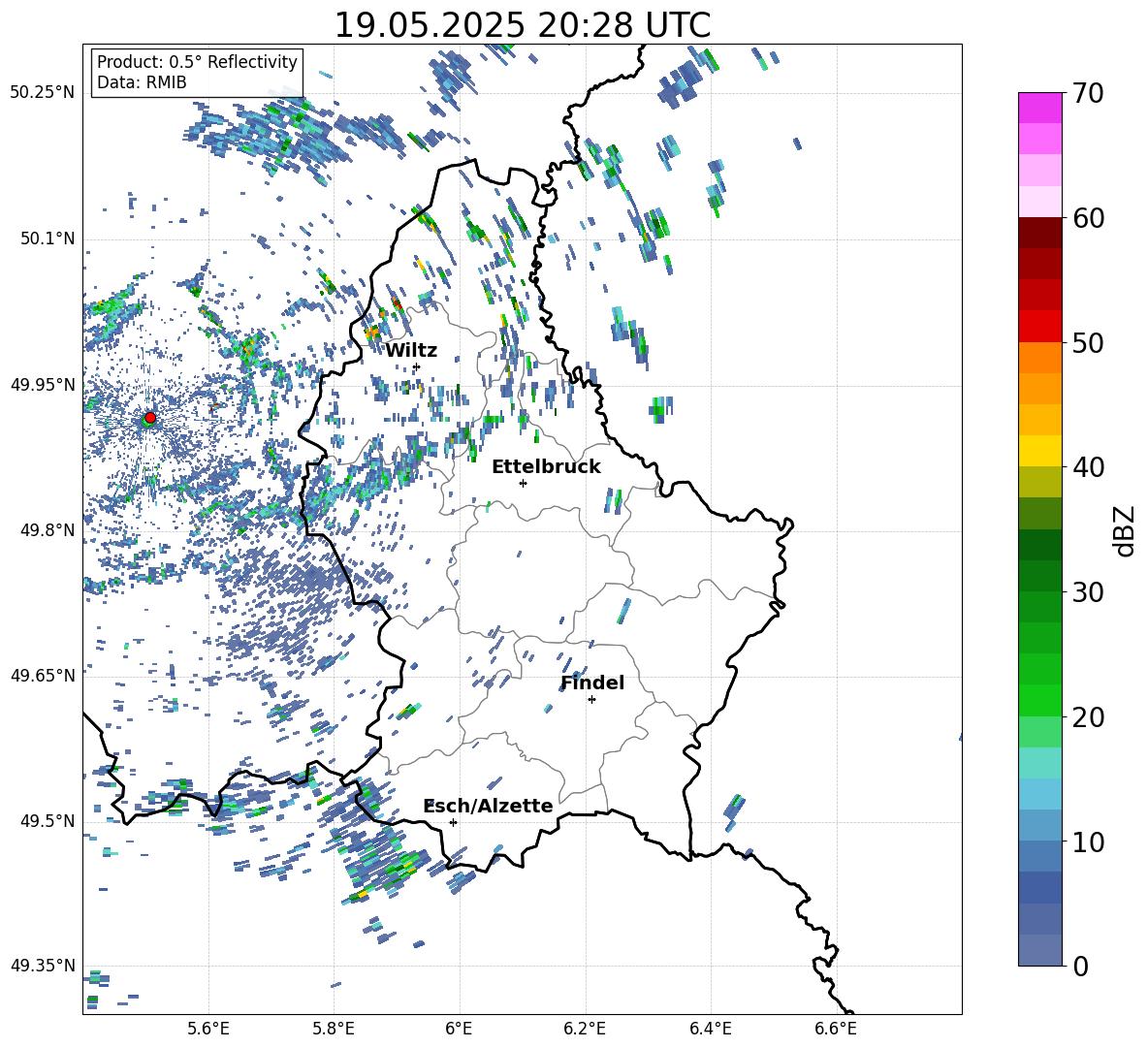
Task: Click the 6.6°E longitude label
Action: pos(836,1029)
